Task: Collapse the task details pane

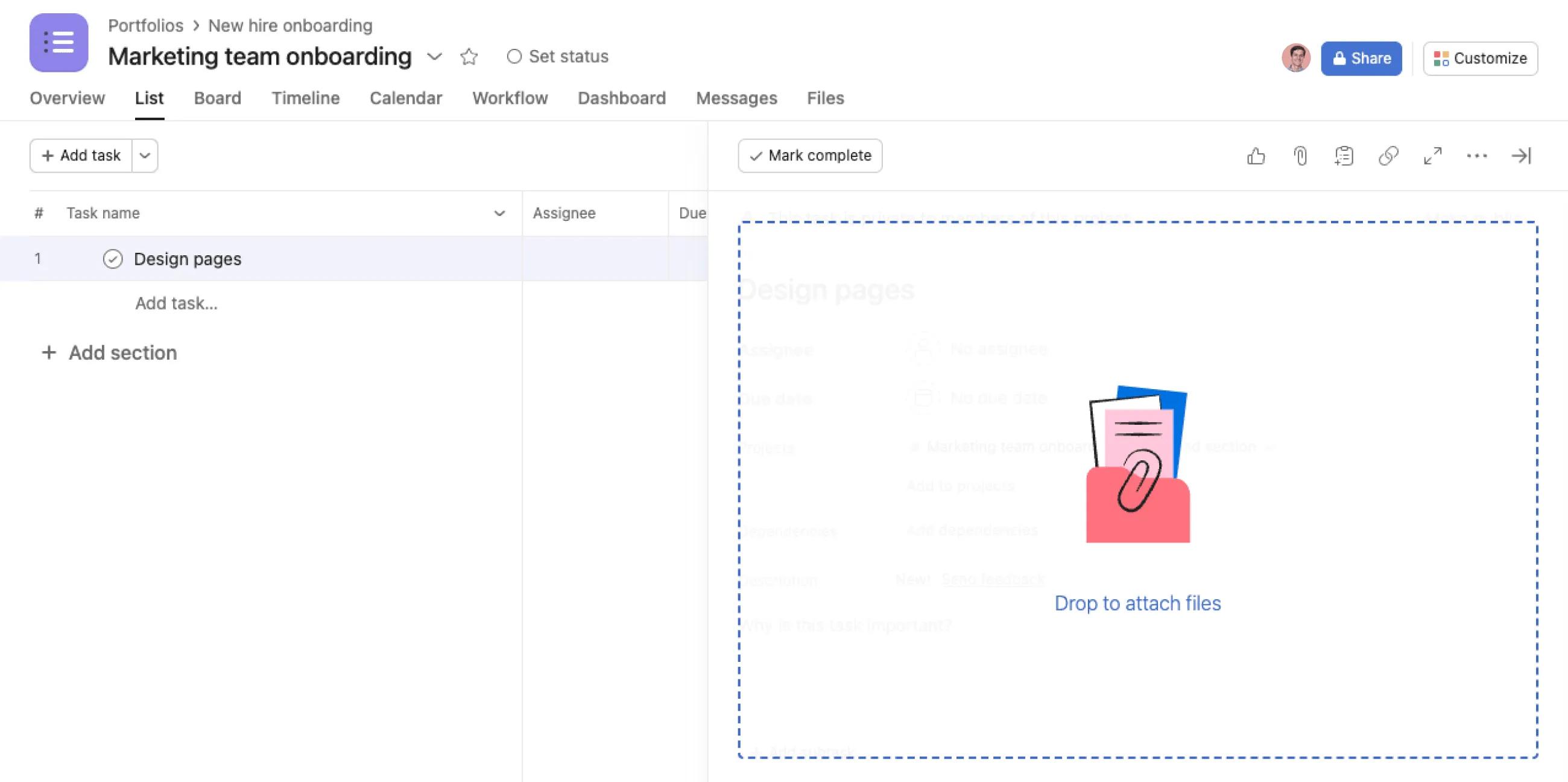Action: tap(1521, 156)
